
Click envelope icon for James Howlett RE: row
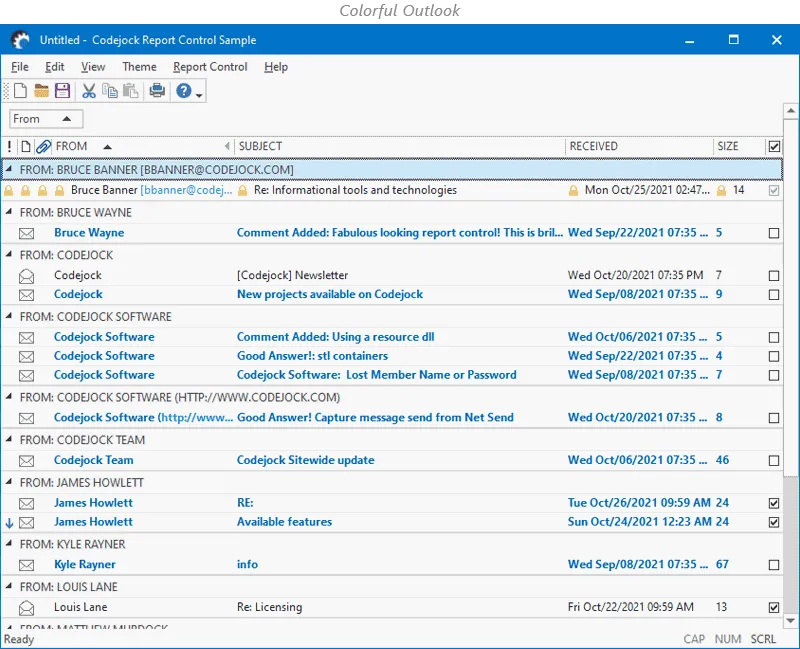point(27,504)
